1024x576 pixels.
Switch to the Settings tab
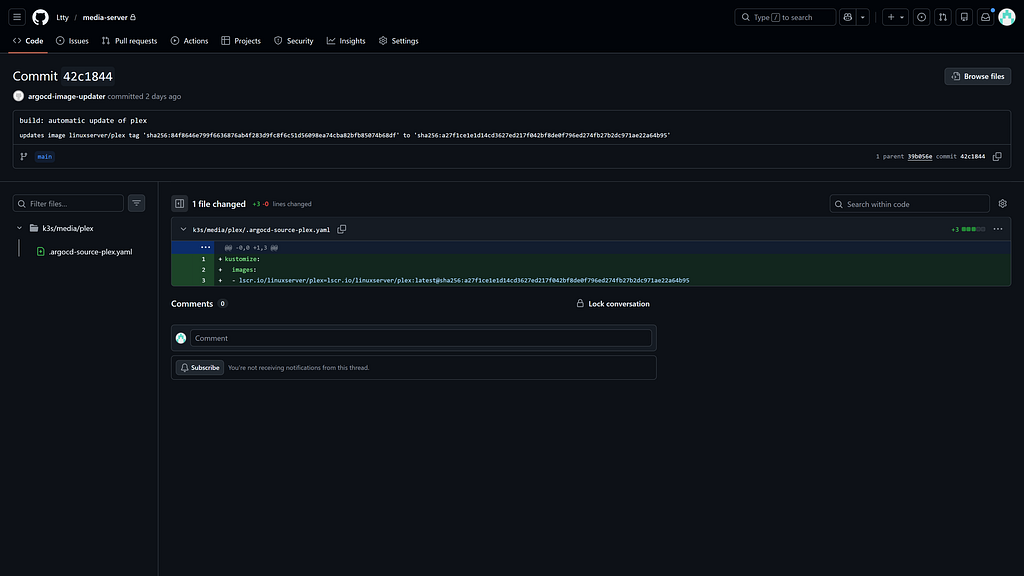[398, 40]
